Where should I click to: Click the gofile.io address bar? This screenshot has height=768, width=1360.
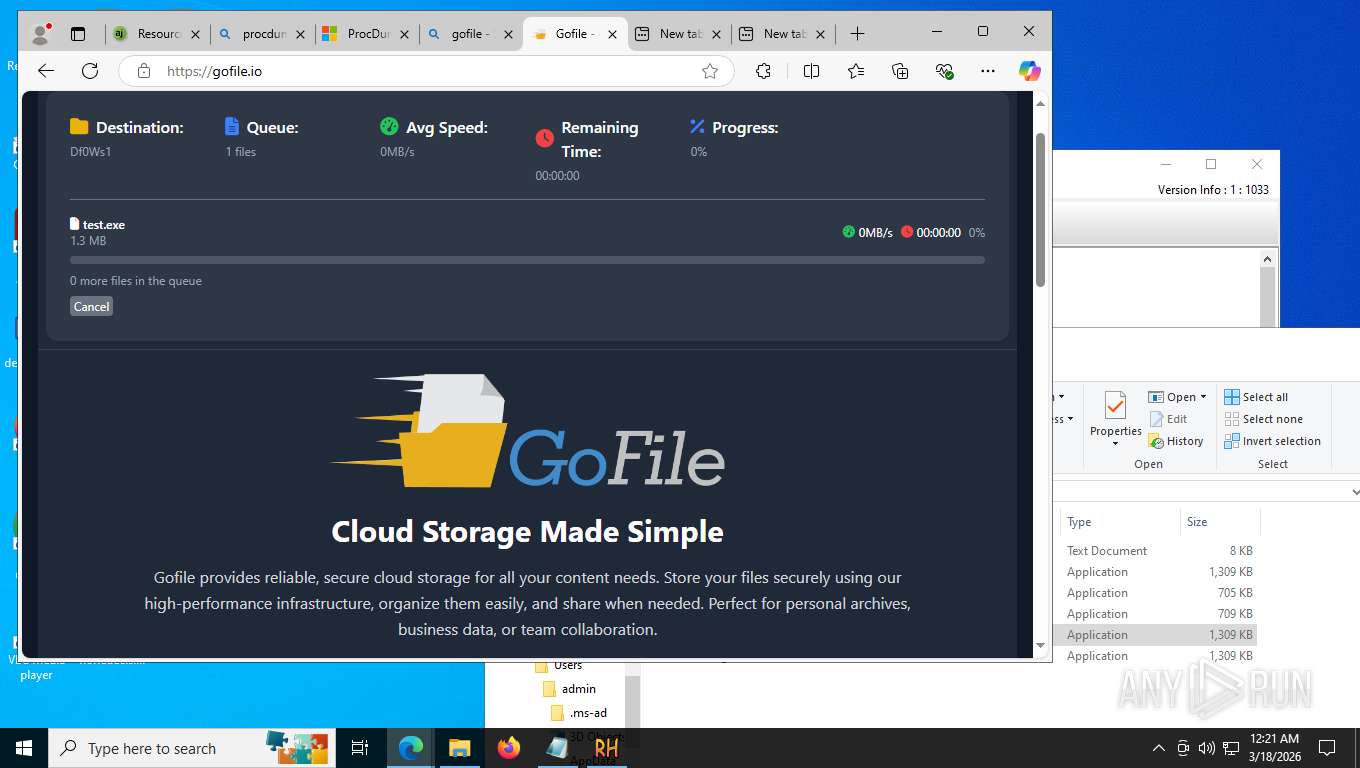tap(425, 71)
